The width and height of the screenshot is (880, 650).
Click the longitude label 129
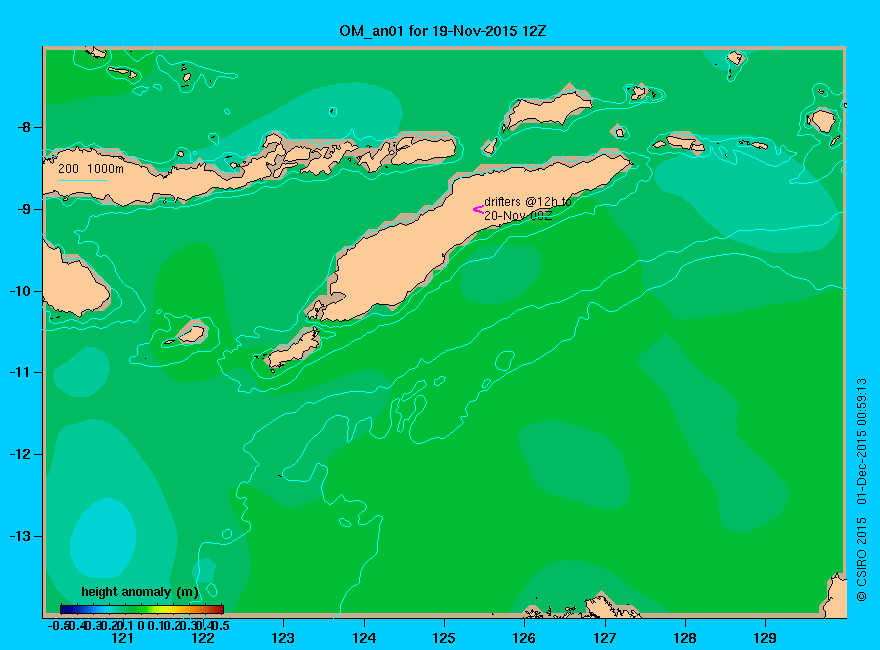pos(765,638)
